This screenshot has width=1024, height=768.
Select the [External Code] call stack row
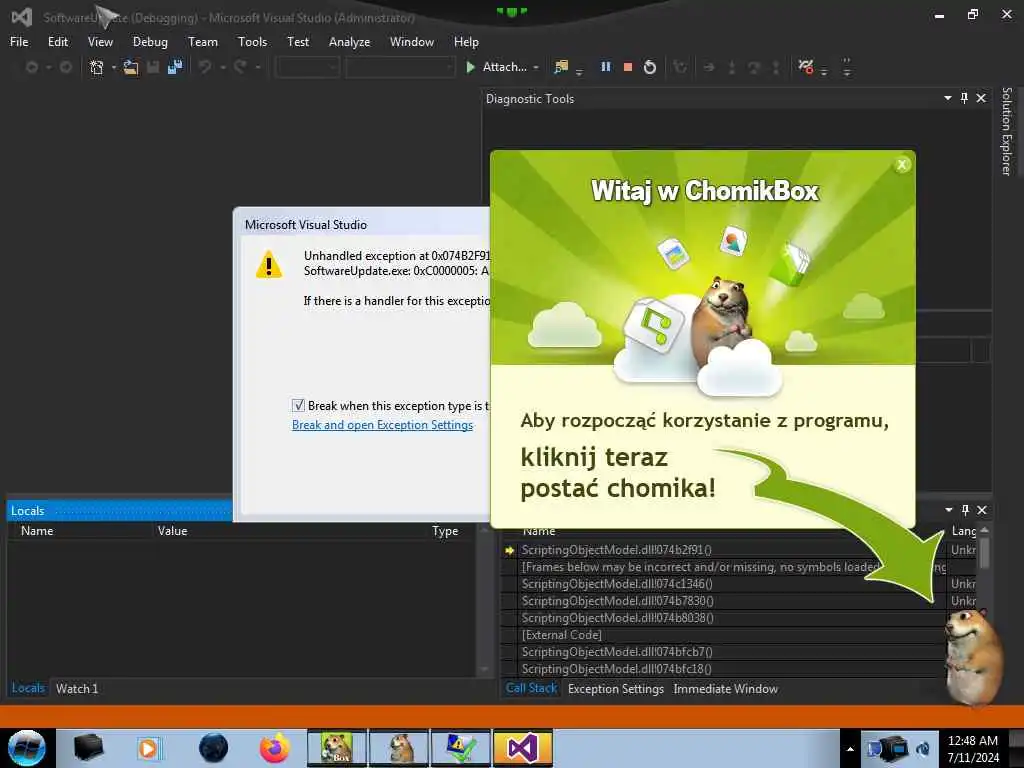click(x=724, y=635)
